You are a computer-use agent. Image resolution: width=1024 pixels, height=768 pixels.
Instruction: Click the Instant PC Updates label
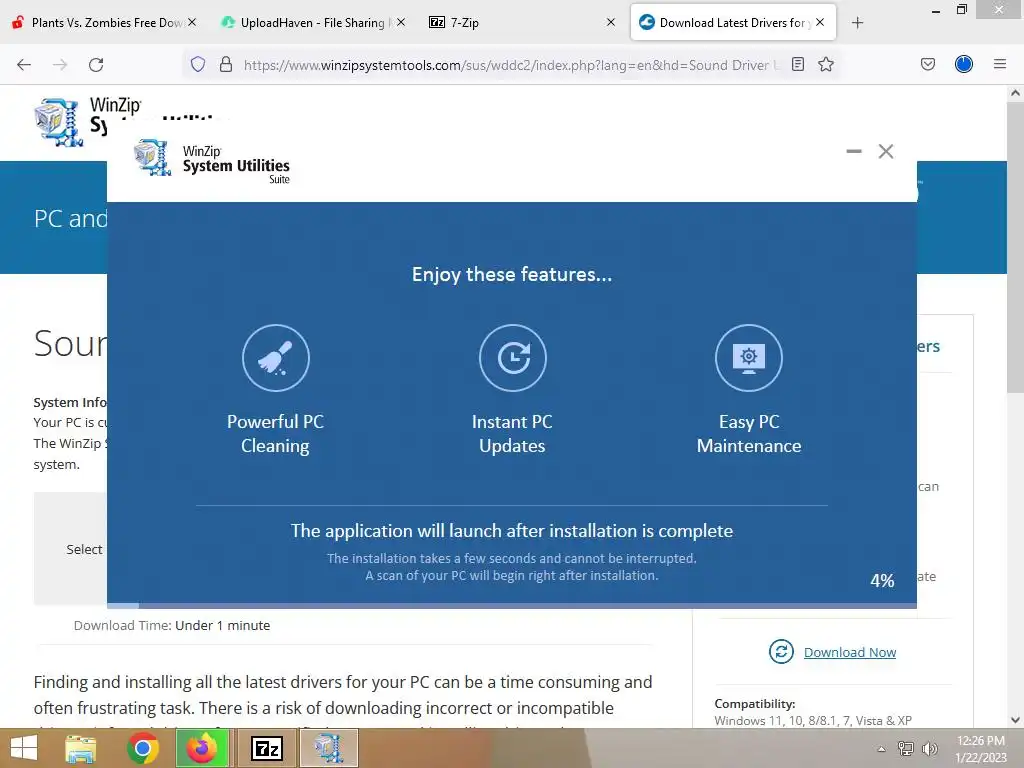(512, 434)
